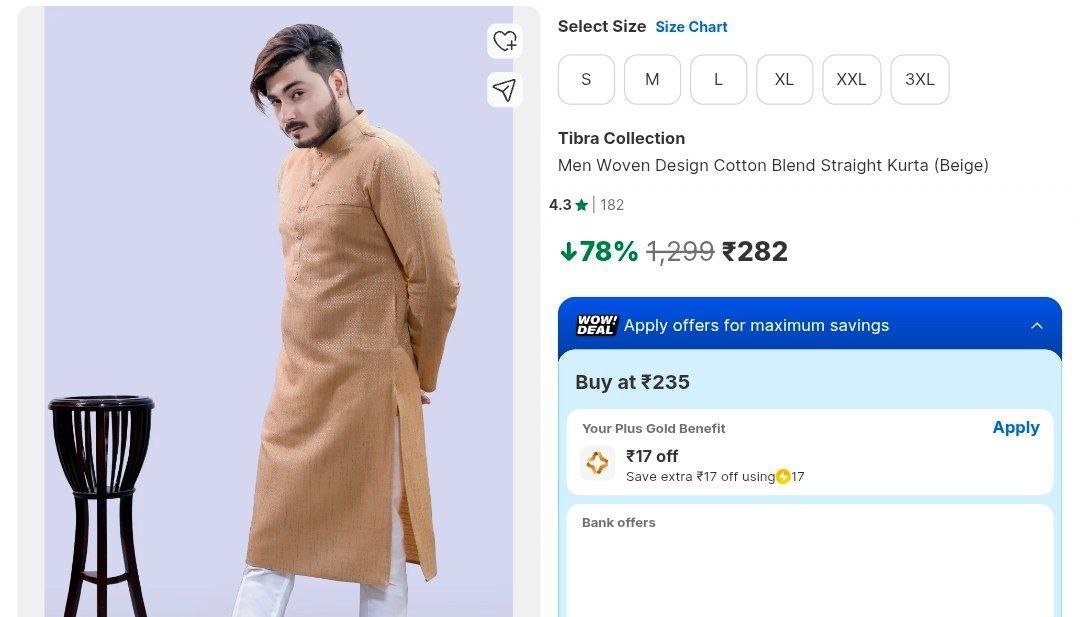Choose size L
1080x617 pixels.
coord(718,80)
